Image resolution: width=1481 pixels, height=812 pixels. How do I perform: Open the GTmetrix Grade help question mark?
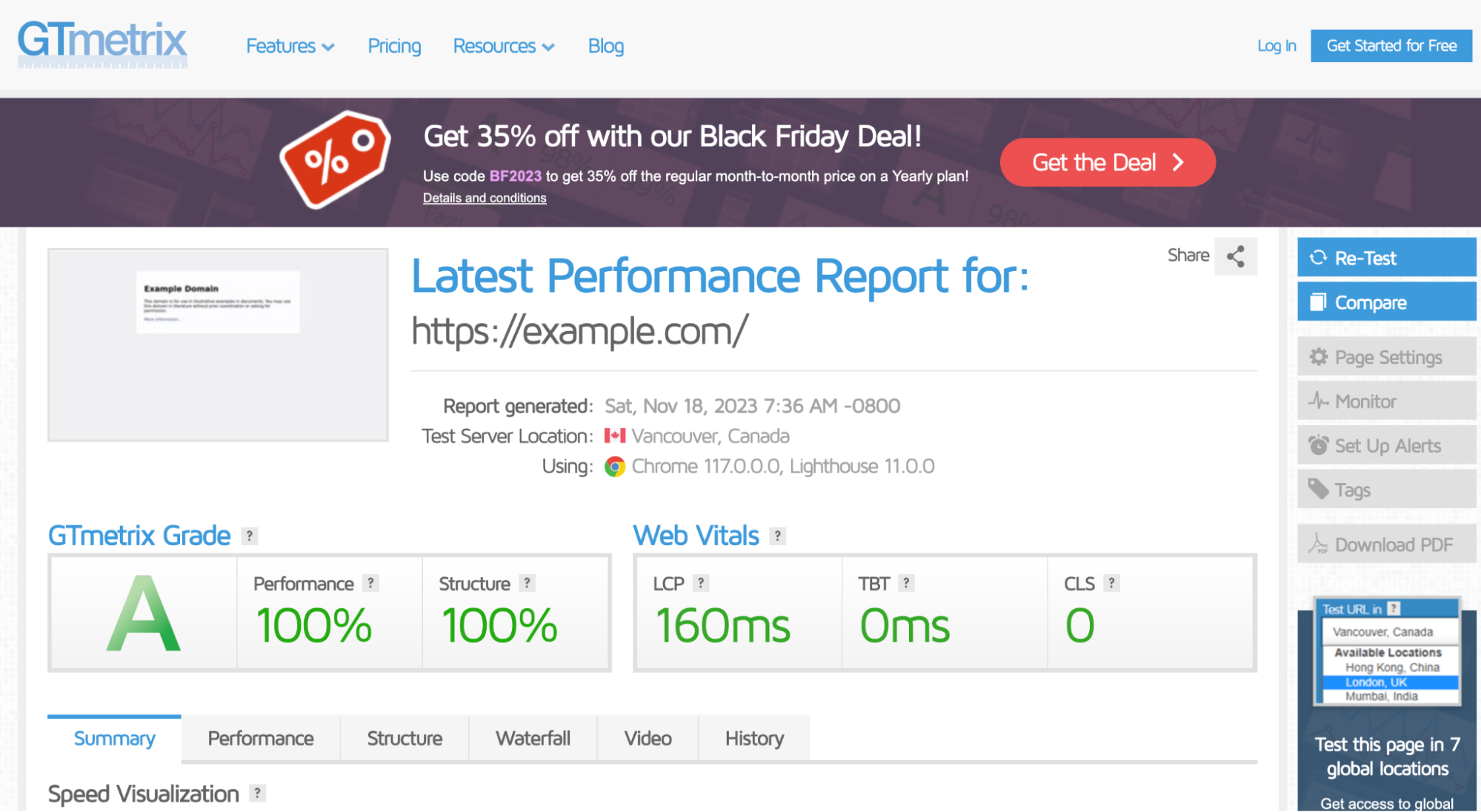[250, 536]
